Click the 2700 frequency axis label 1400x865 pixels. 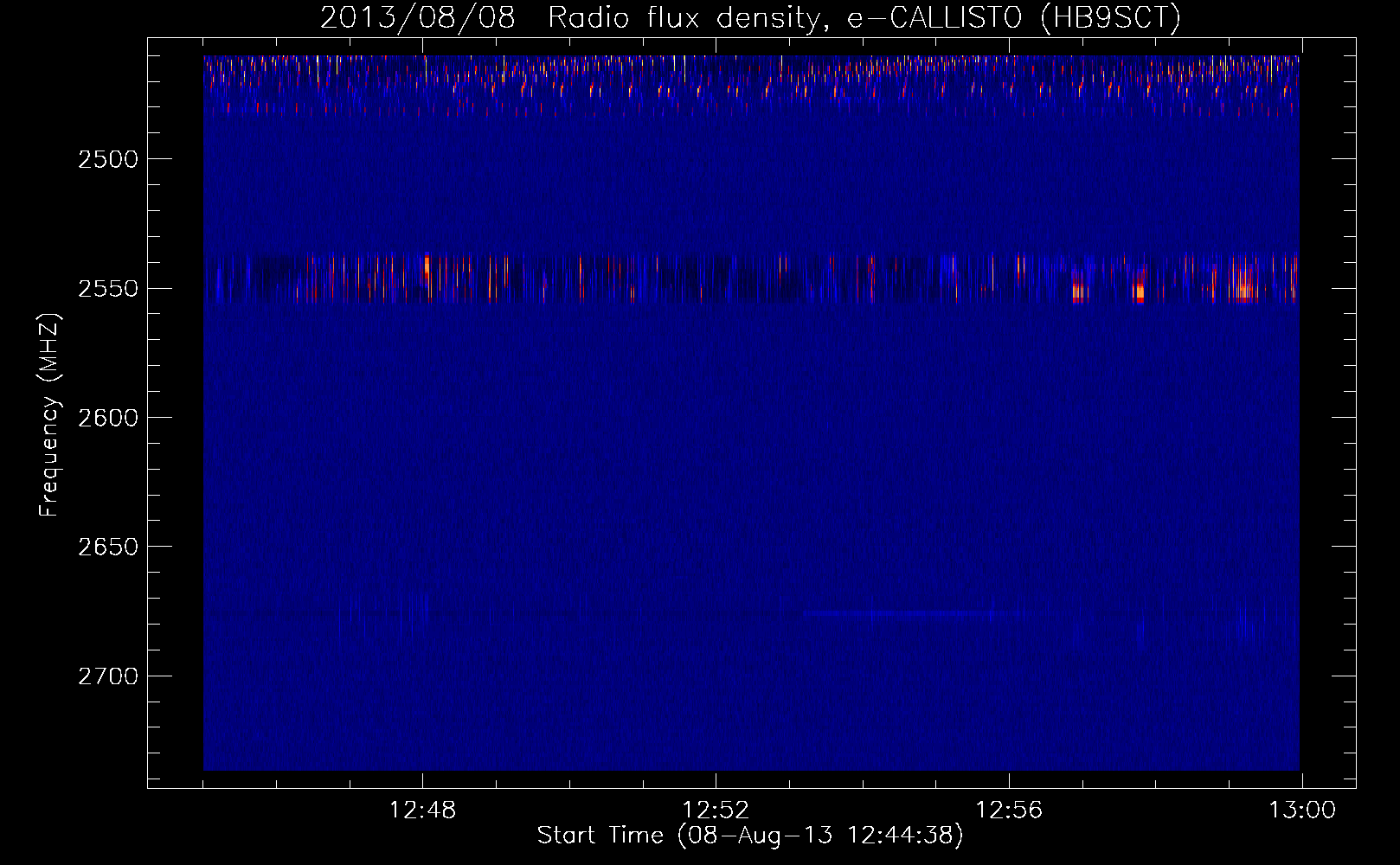(107, 676)
